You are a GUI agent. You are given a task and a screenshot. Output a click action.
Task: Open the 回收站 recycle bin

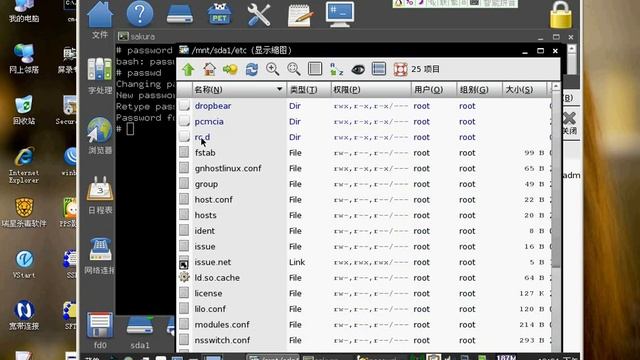tap(24, 110)
